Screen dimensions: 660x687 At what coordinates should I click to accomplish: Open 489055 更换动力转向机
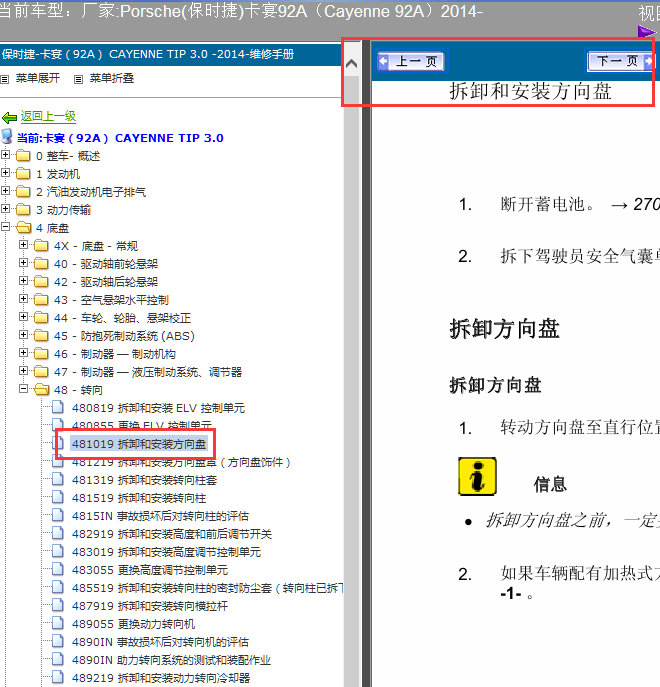point(133,624)
